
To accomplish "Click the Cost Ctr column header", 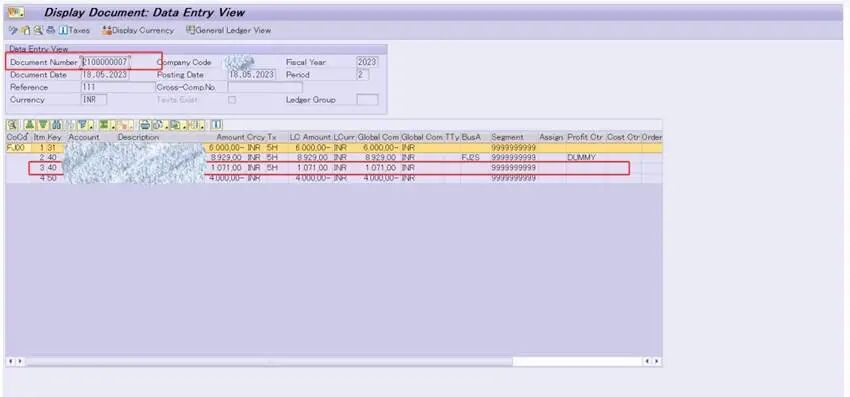I will (x=623, y=138).
